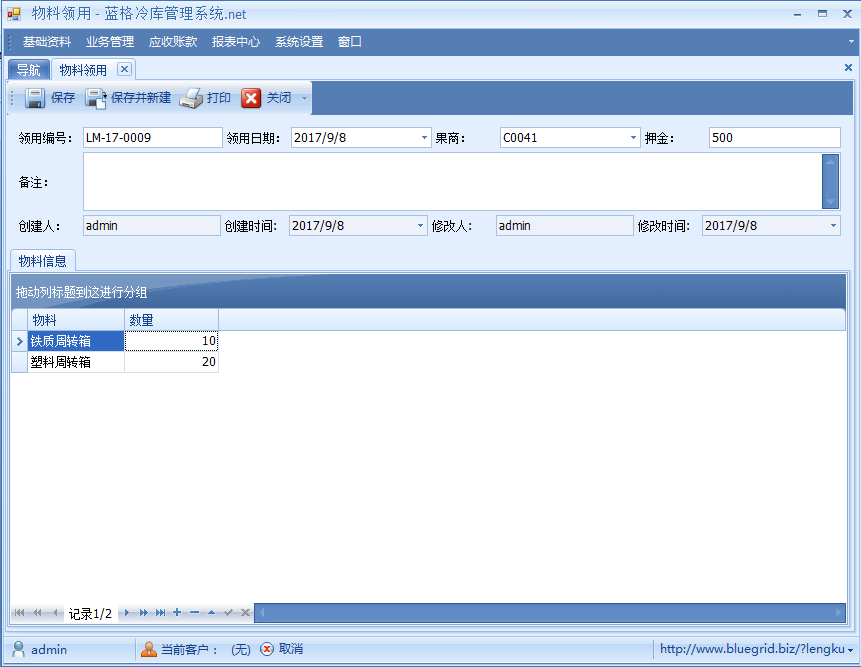Open the 领用日期 date dropdown

[424, 138]
